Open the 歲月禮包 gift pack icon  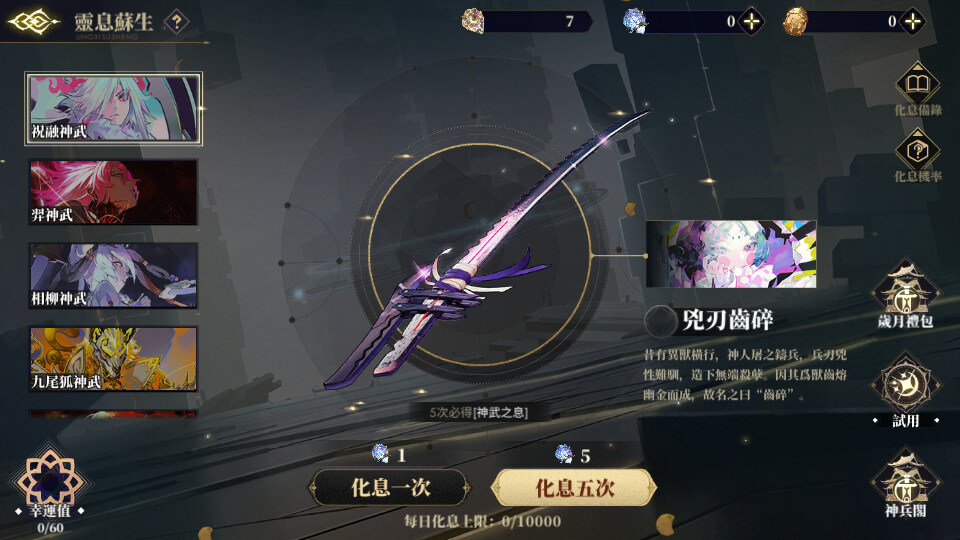[906, 293]
